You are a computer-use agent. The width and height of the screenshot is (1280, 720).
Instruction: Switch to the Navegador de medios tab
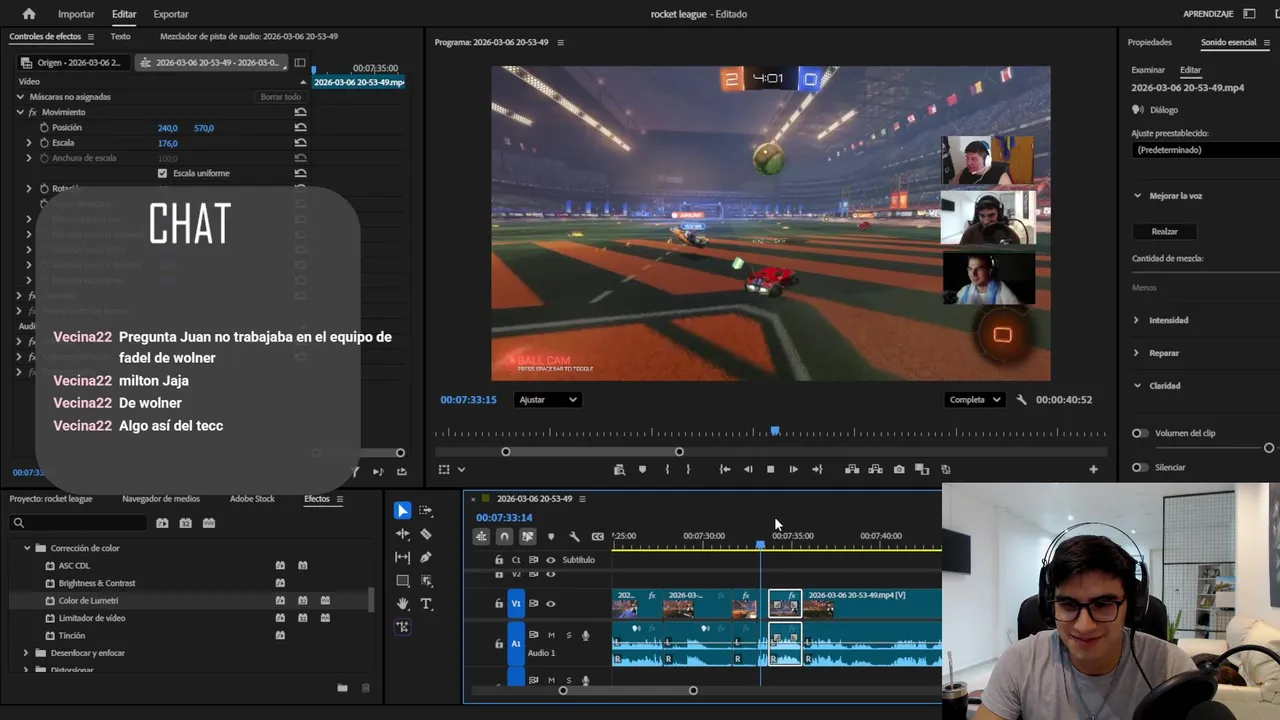[161, 499]
